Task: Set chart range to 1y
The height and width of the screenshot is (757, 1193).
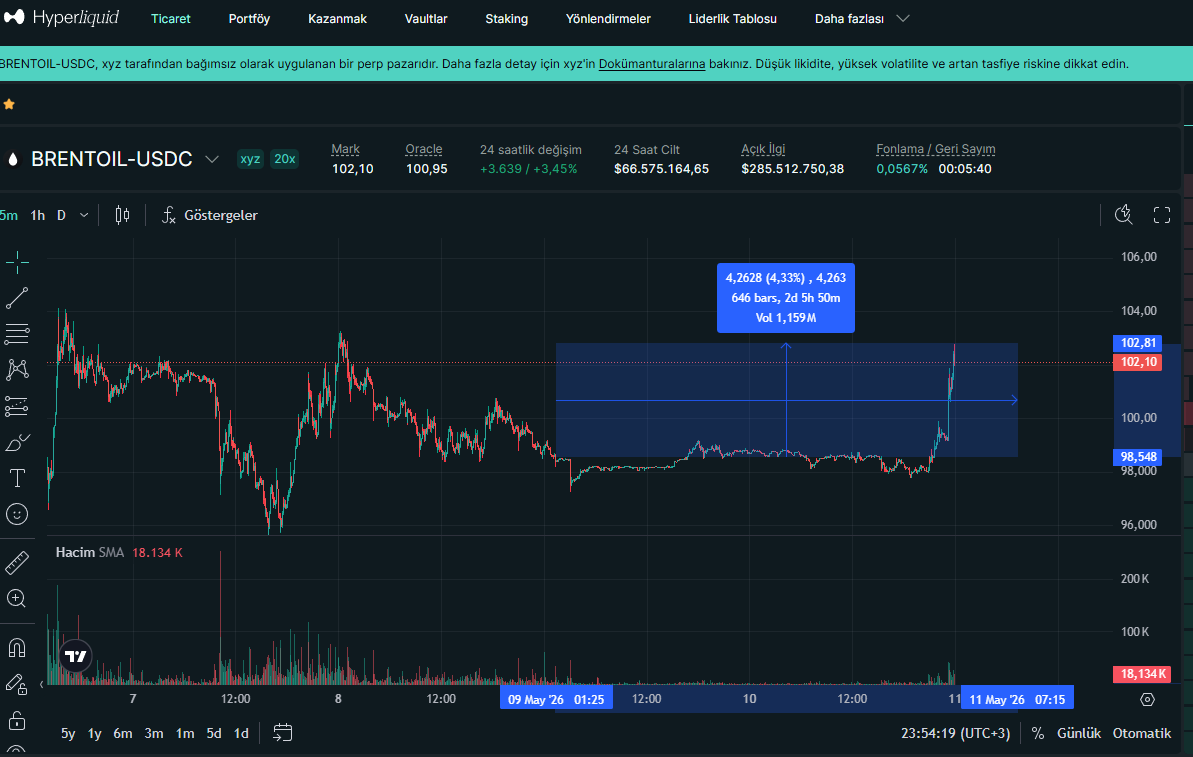Action: [x=94, y=733]
